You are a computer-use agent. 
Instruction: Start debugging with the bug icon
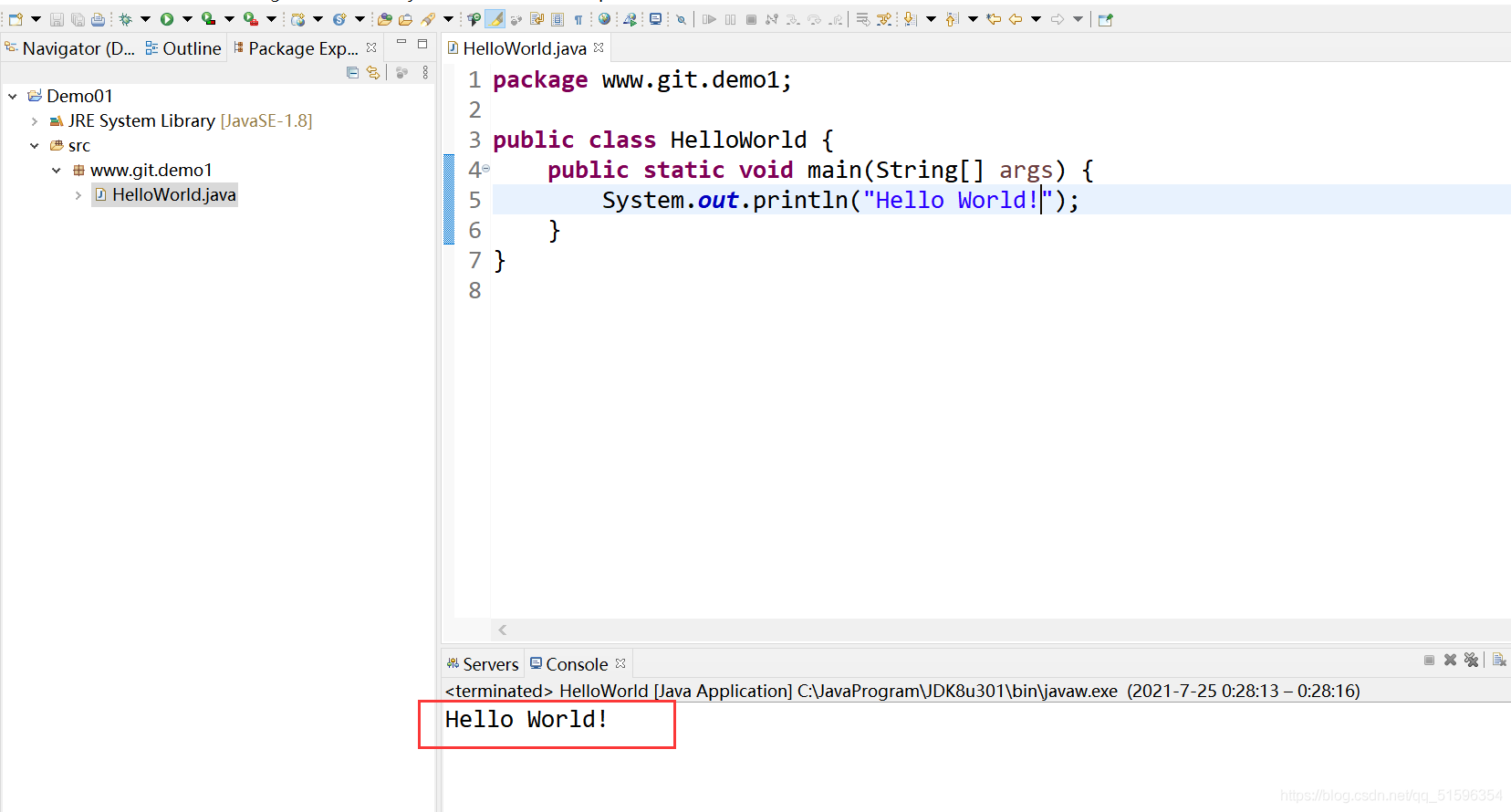click(x=125, y=19)
